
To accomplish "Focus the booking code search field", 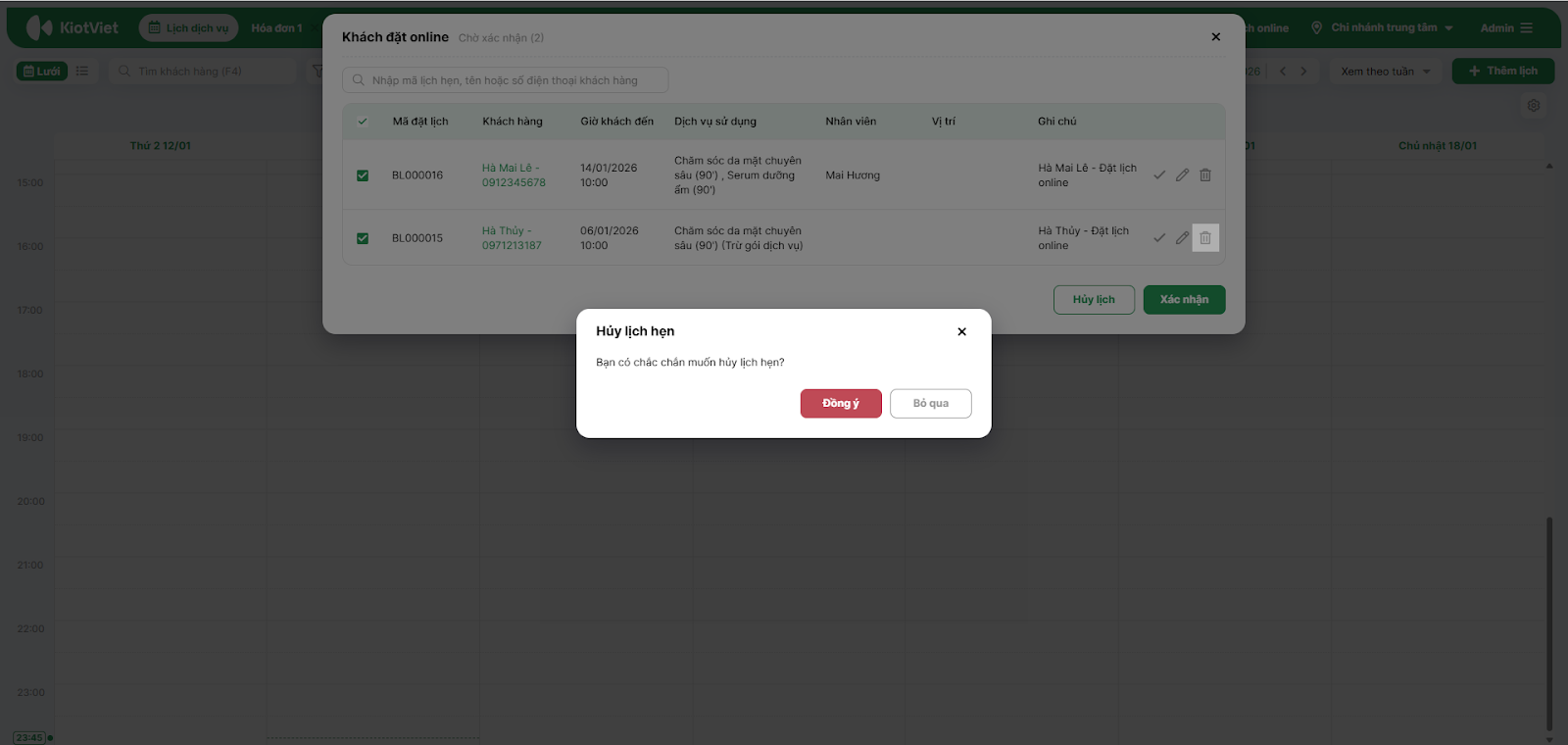I will tap(506, 80).
